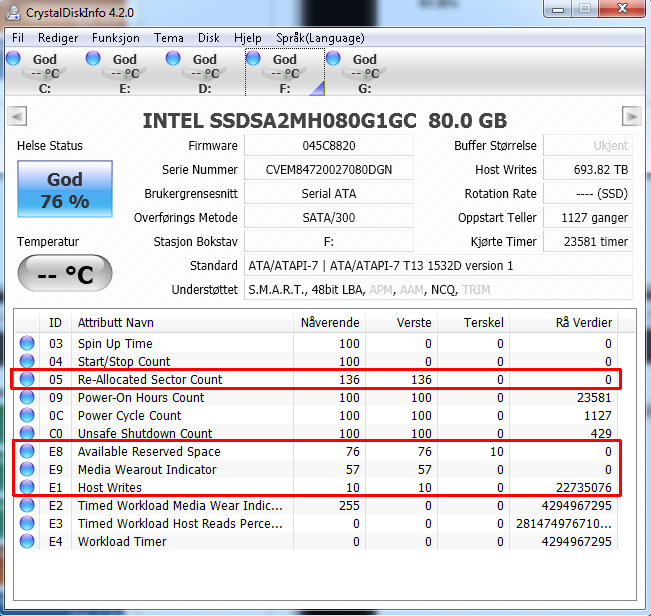Open the Disk menu

(x=208, y=38)
